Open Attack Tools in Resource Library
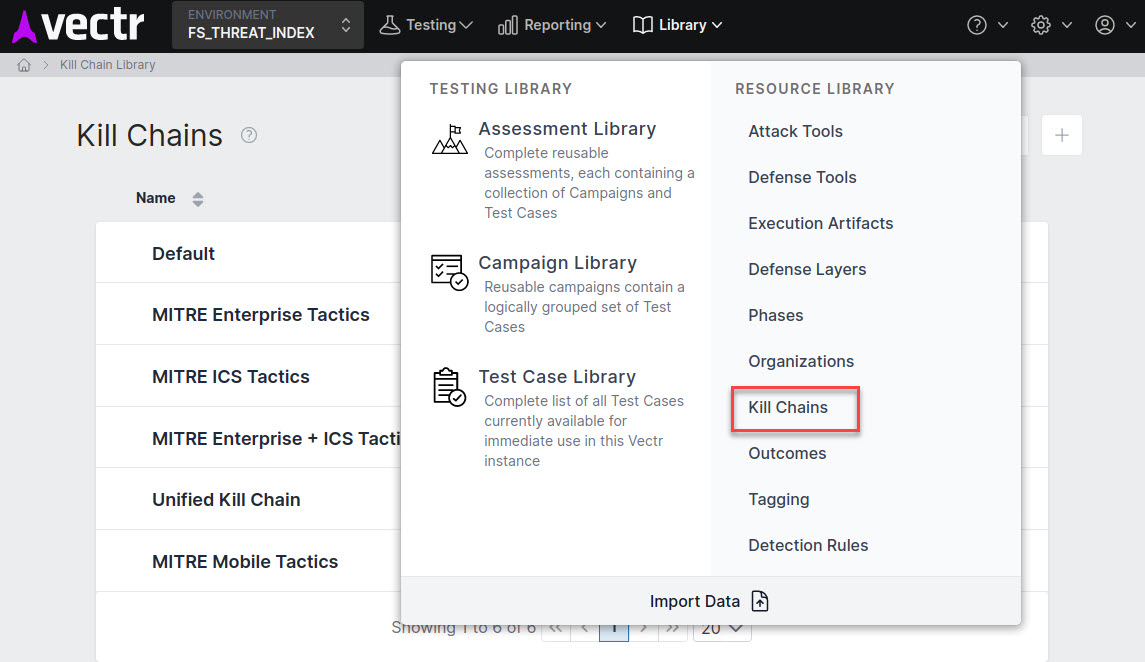The height and width of the screenshot is (662, 1145). tap(795, 131)
